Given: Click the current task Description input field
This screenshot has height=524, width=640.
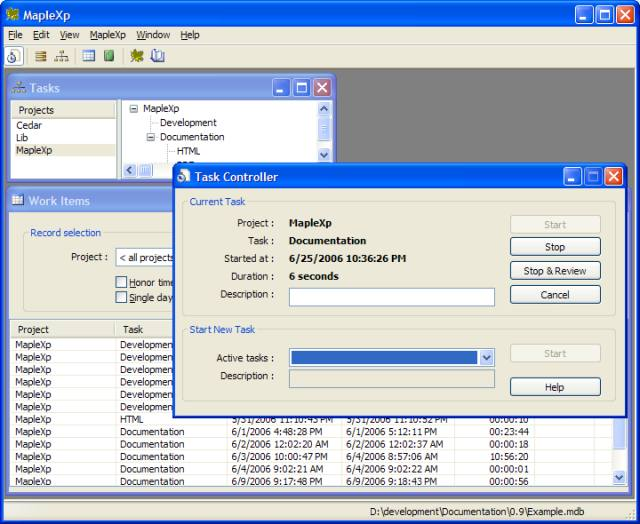Looking at the screenshot, I should (391, 297).
